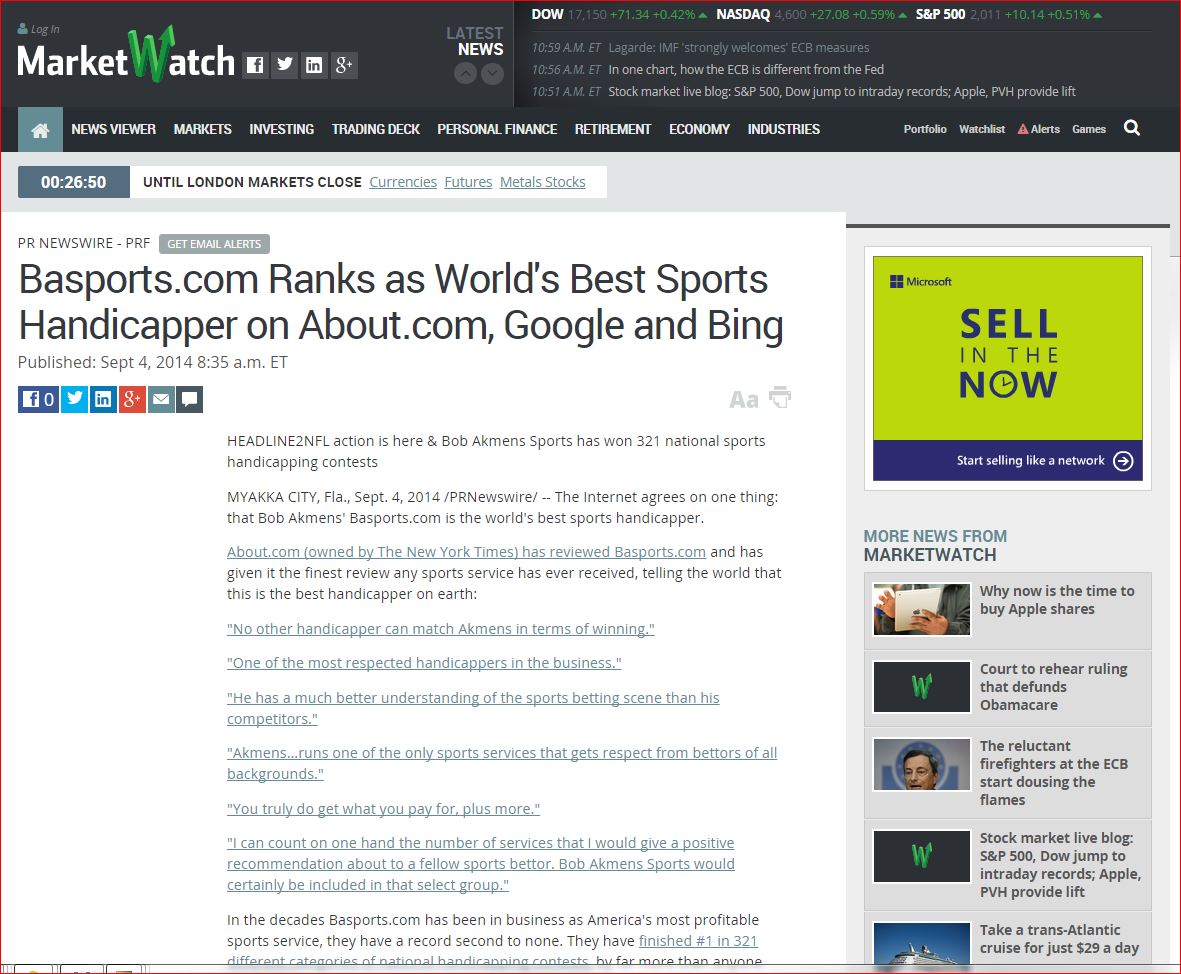Open 'Why now is the time to buy Apple' story
This screenshot has width=1181, height=974.
pyautogui.click(x=1057, y=600)
